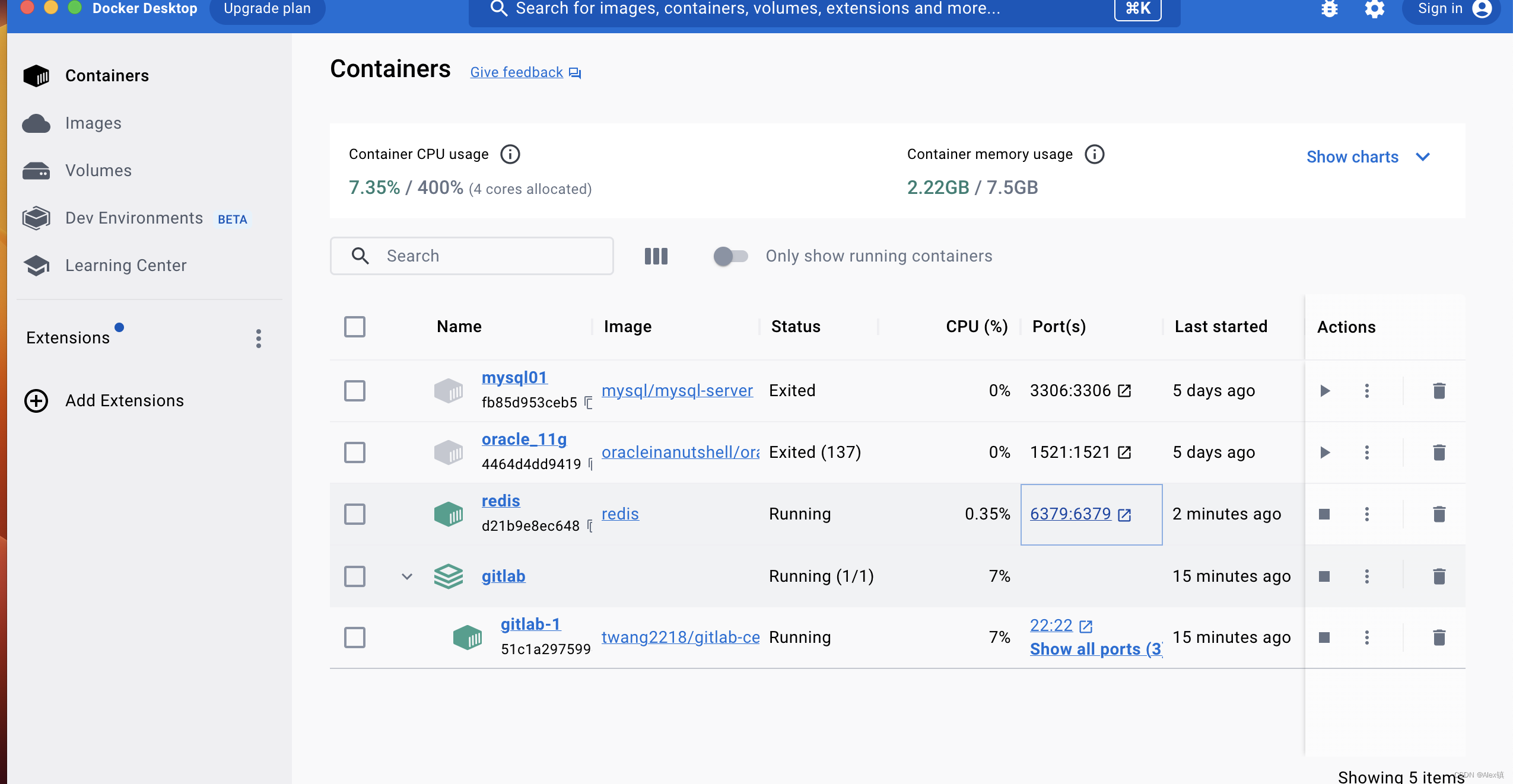Copy the mysql01 container ID
Viewport: 1513px width, 784px height.
[x=588, y=403]
